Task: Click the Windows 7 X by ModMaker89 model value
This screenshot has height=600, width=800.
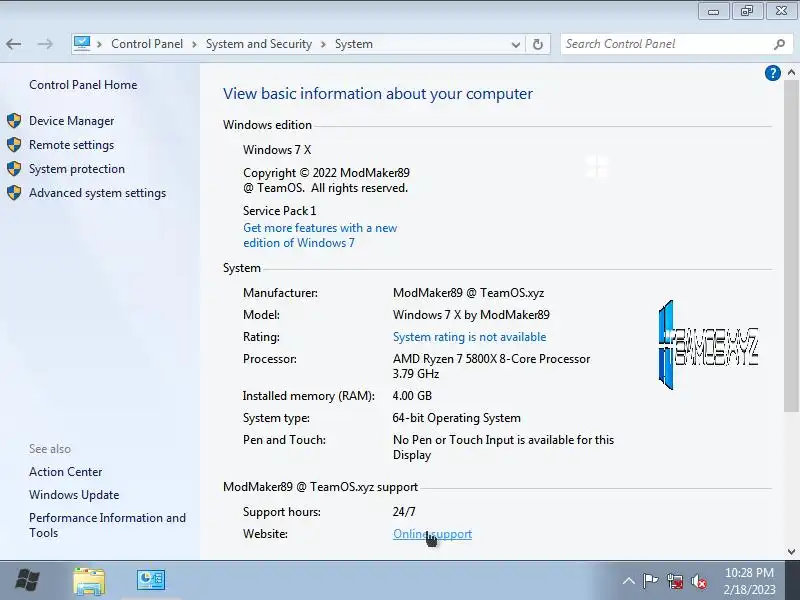Action: (471, 315)
